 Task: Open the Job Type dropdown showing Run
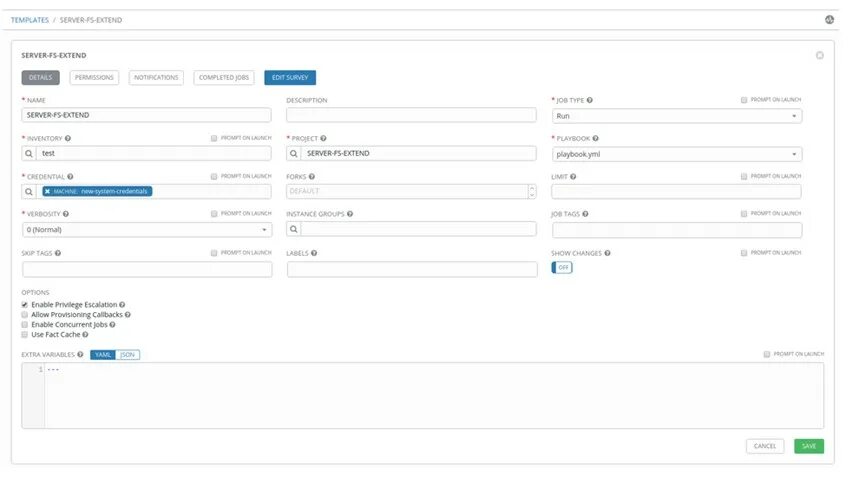pyautogui.click(x=677, y=116)
